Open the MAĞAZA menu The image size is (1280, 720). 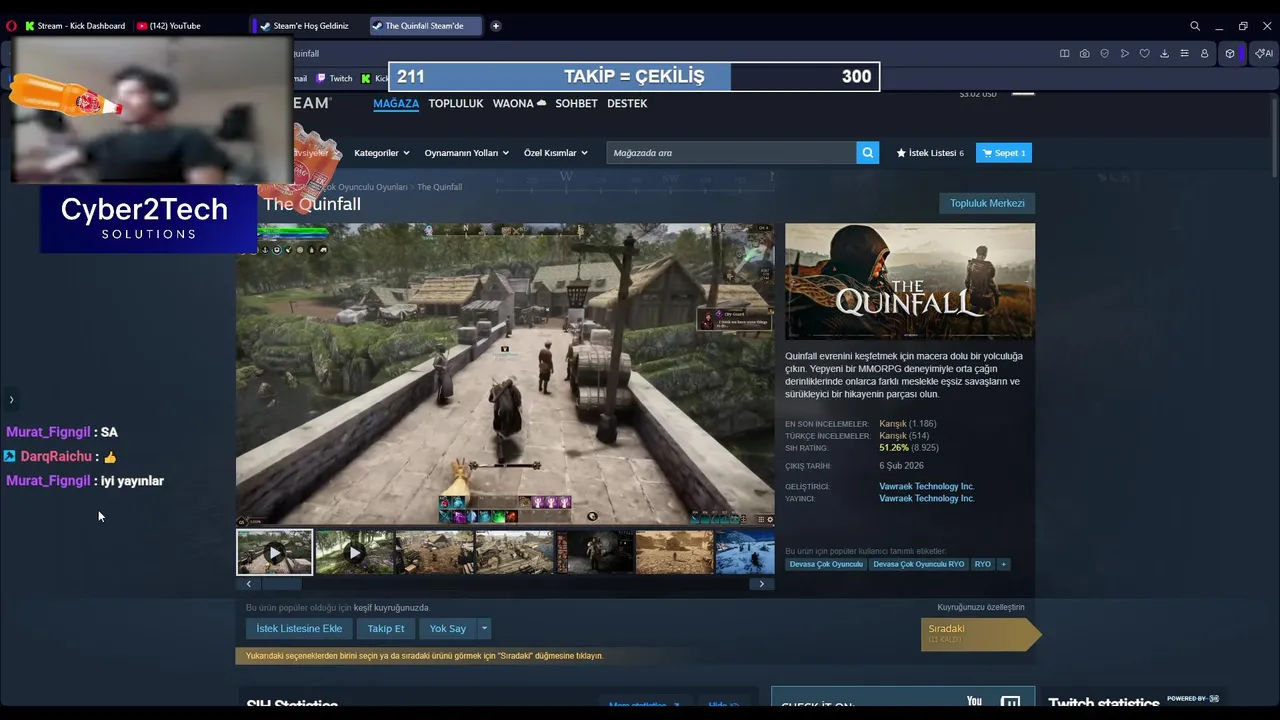click(396, 103)
